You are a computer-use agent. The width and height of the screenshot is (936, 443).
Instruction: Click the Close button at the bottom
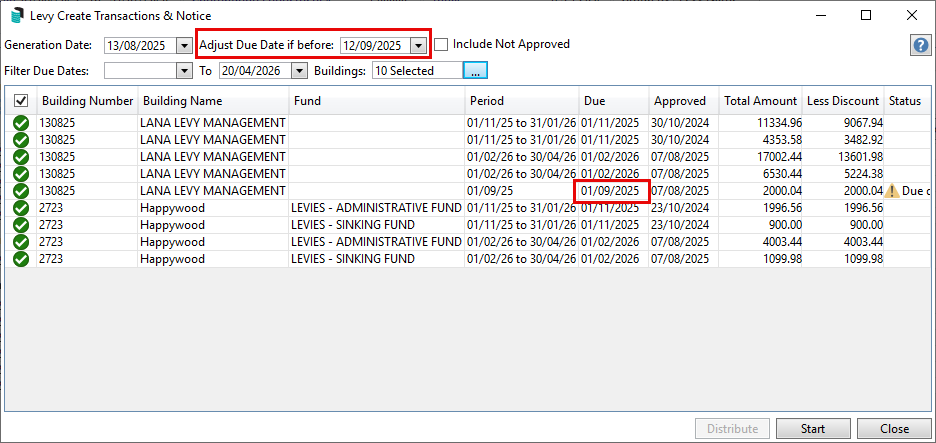pyautogui.click(x=894, y=429)
